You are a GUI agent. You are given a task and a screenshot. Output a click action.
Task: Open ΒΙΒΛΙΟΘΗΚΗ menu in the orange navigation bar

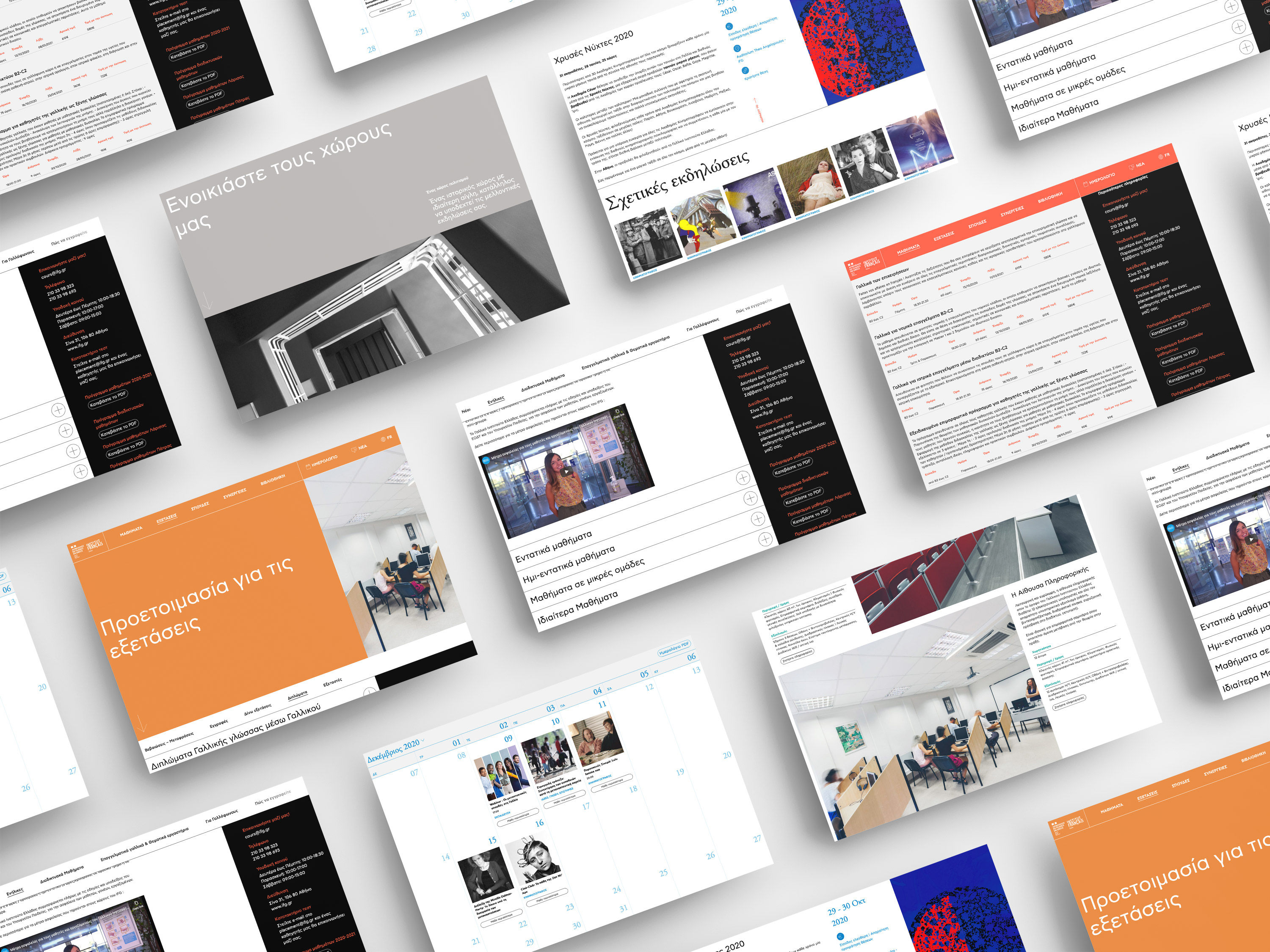click(273, 479)
